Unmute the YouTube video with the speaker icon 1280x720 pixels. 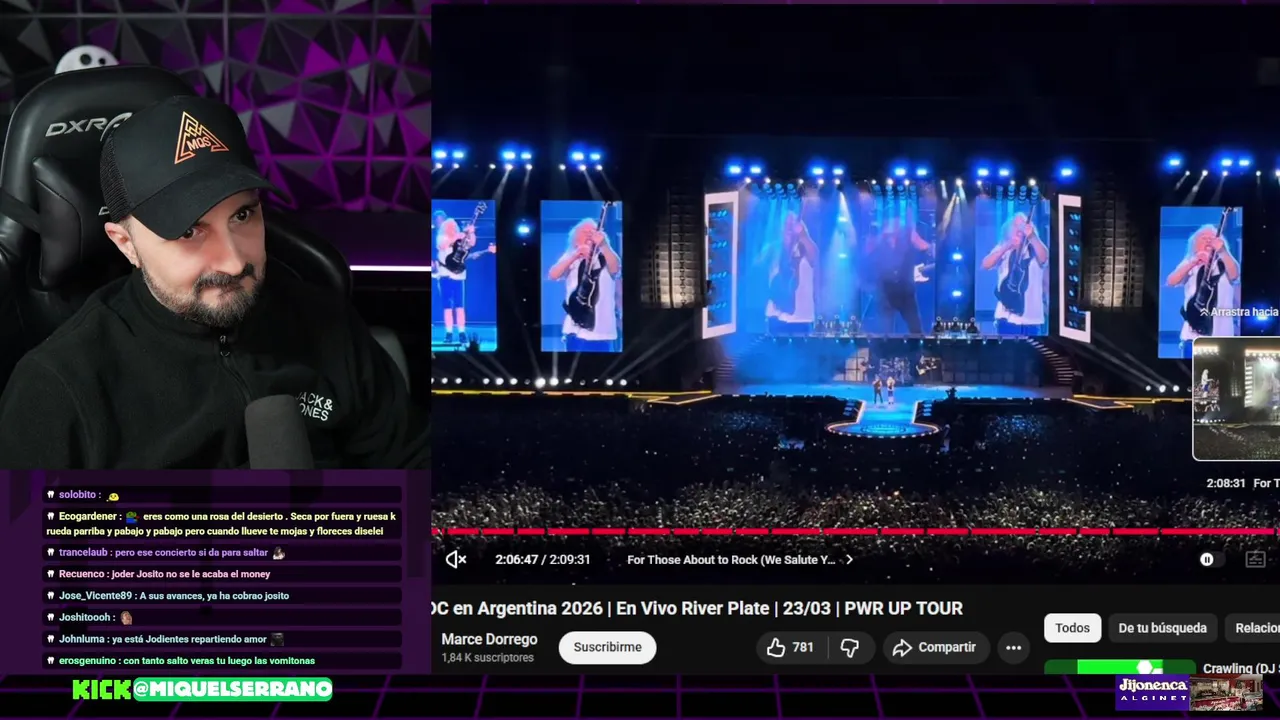click(456, 560)
